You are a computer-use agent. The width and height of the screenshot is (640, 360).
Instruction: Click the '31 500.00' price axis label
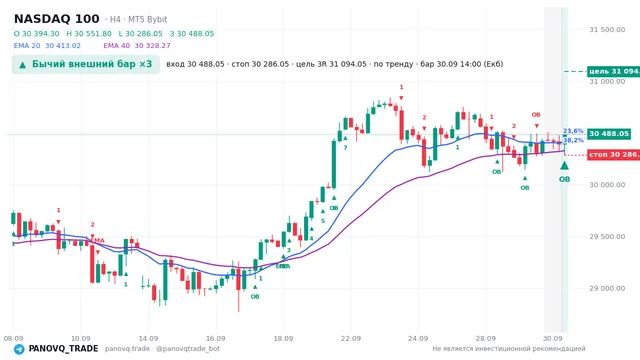[x=607, y=29]
